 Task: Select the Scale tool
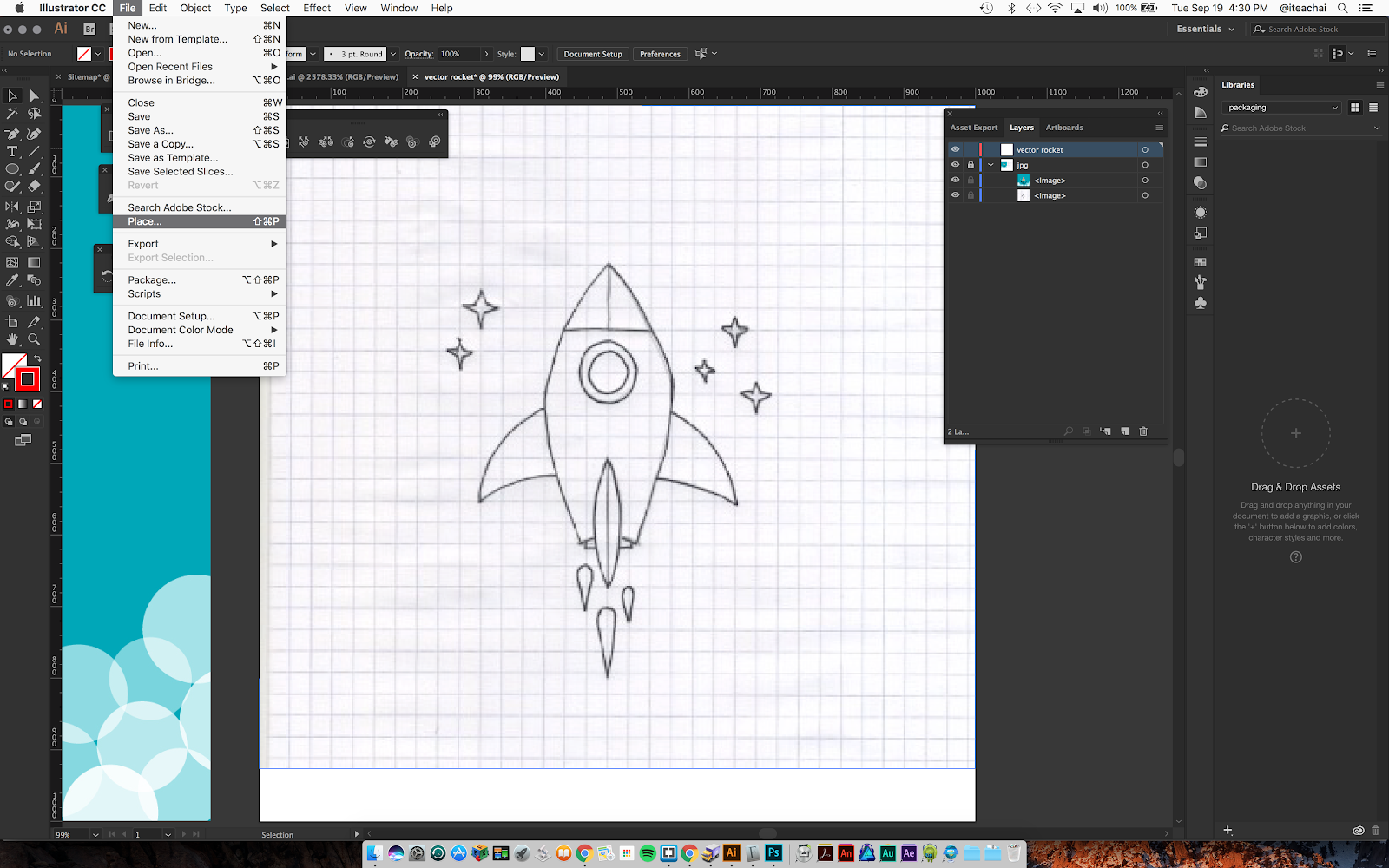pos(34,207)
